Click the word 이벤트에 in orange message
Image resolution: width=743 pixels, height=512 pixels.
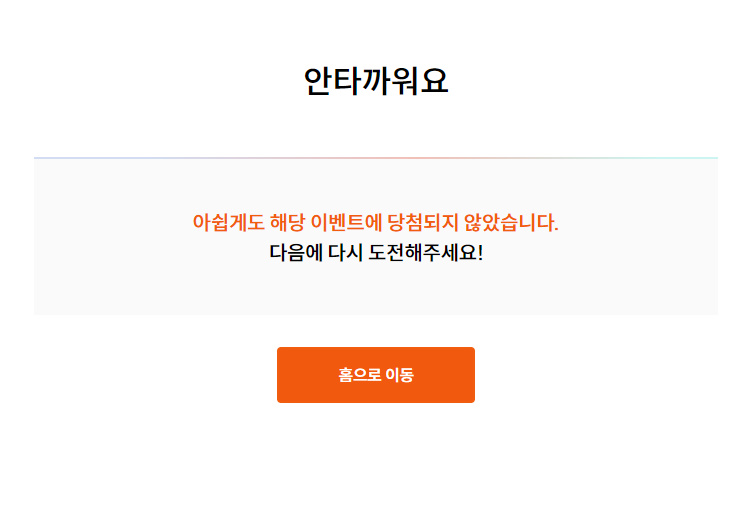click(x=346, y=222)
